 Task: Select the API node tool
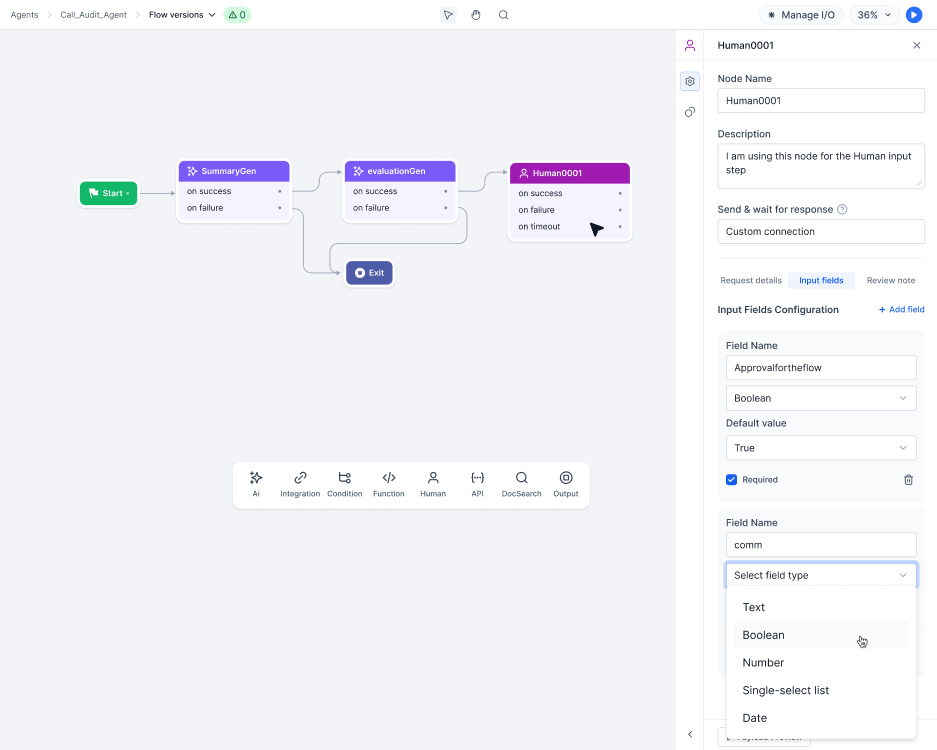(477, 484)
